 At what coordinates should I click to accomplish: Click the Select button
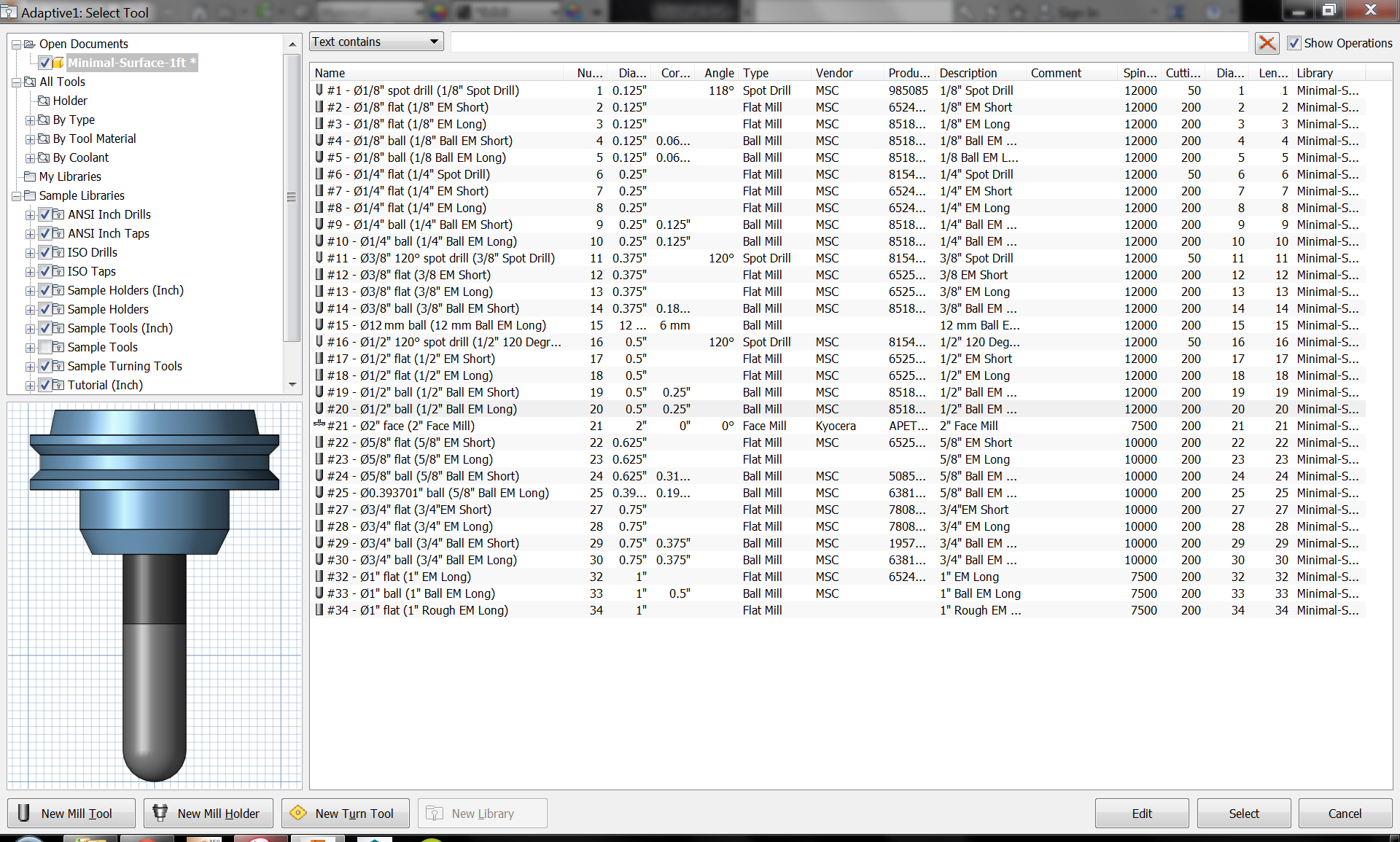1244,814
